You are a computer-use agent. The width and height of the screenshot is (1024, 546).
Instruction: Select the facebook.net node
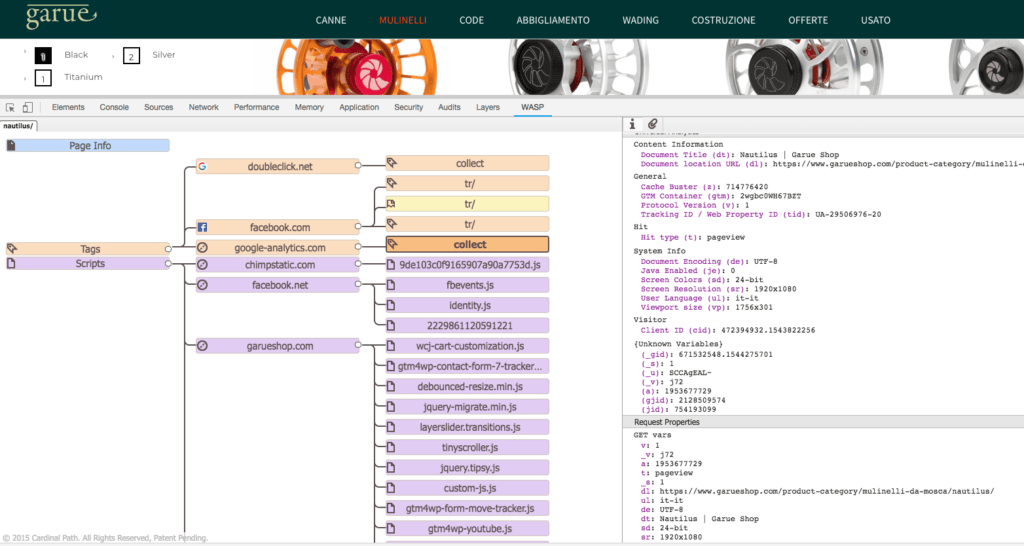click(278, 285)
